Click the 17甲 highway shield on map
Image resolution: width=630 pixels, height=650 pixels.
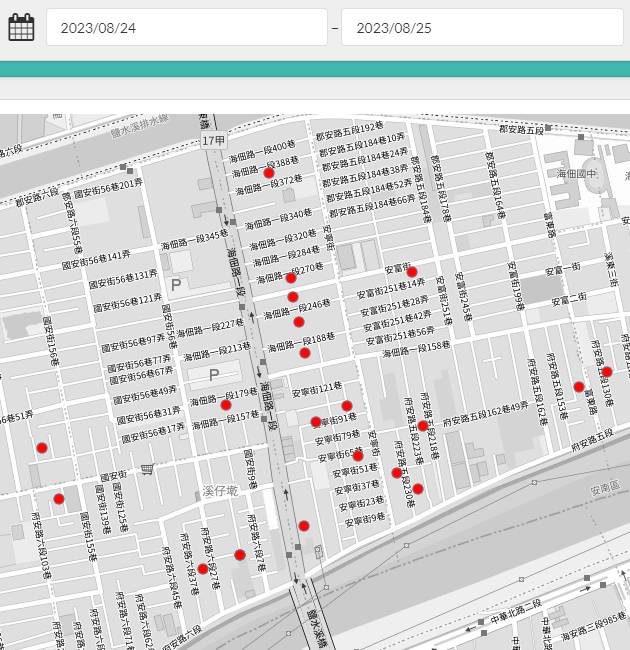pos(213,141)
